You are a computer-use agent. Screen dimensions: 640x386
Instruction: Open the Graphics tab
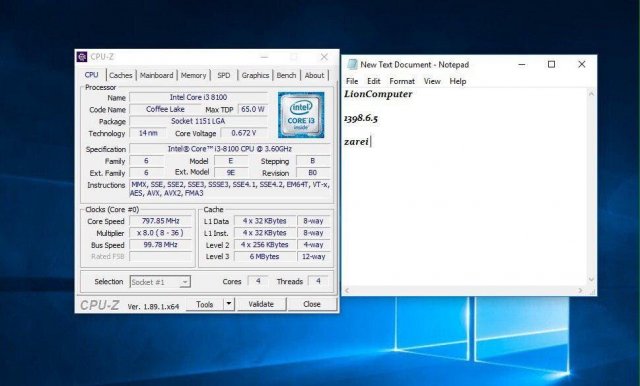(255, 75)
